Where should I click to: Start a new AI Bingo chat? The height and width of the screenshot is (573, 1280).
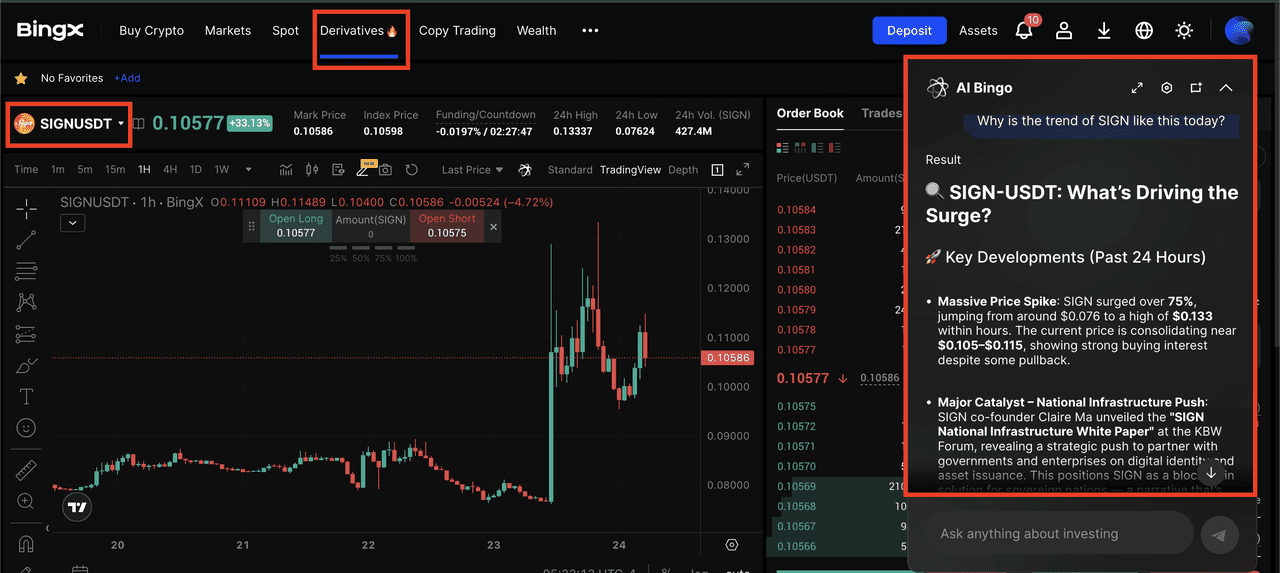pyautogui.click(x=1196, y=88)
